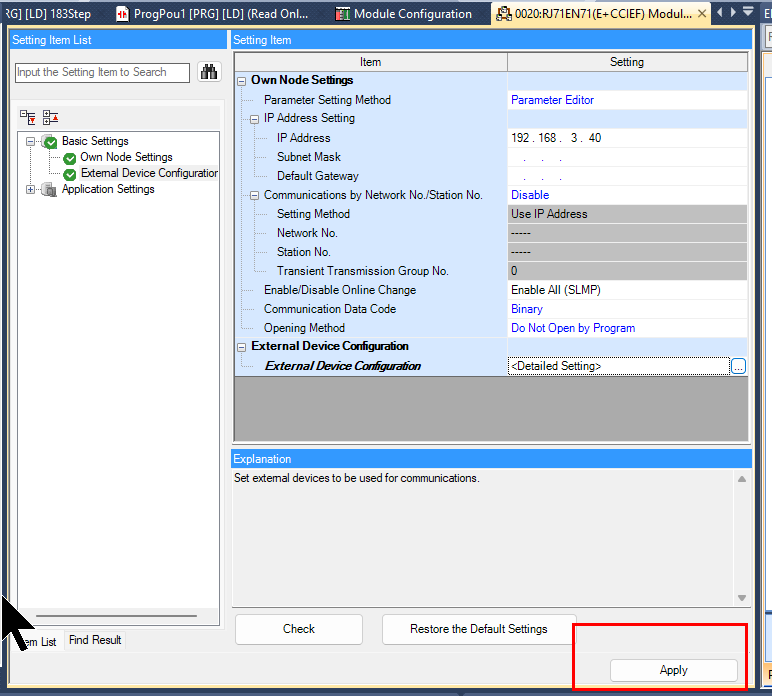772x696 pixels.
Task: Click the Basic Settings green check icon
Action: 50,142
